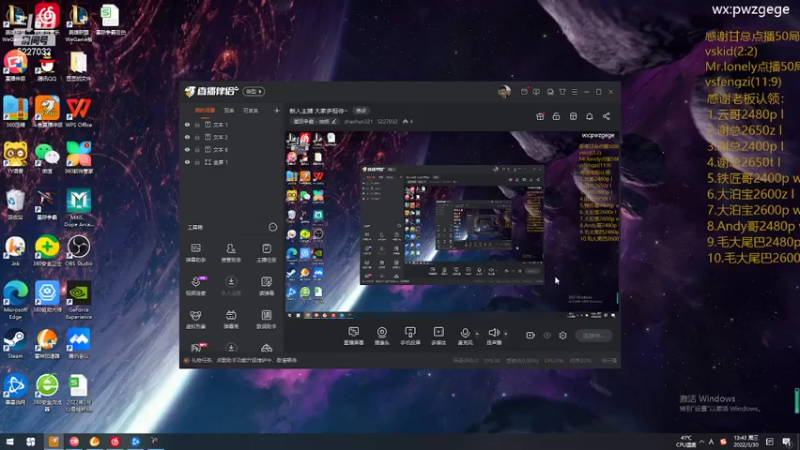
Task: Open the 虚拟形象 virtual avatar tool
Action: (196, 319)
